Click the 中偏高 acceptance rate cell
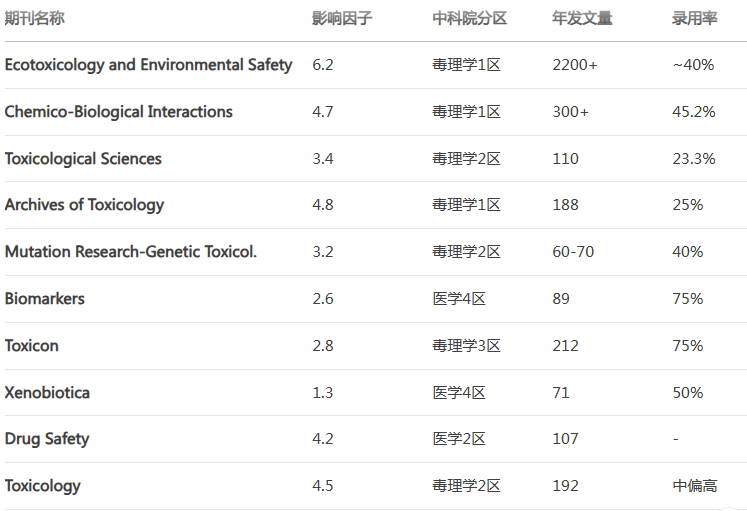The width and height of the screenshot is (747, 511). click(x=695, y=486)
